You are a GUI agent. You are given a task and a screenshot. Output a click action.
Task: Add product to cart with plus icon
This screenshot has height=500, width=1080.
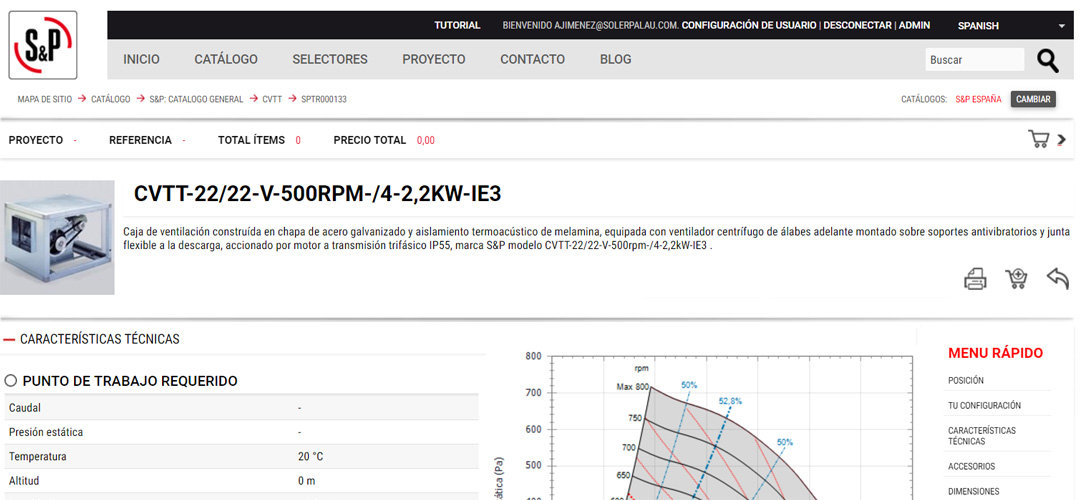point(1016,279)
